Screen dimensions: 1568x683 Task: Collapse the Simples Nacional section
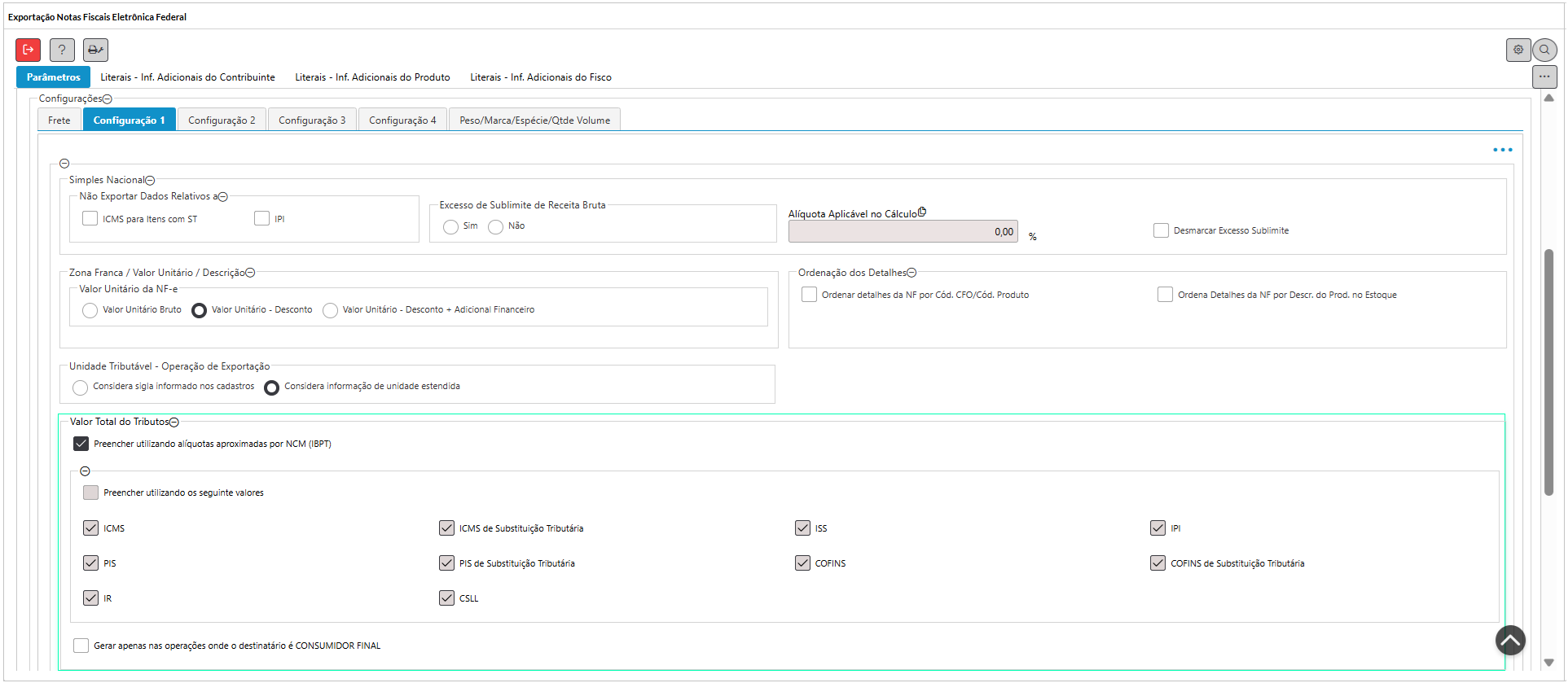150,181
